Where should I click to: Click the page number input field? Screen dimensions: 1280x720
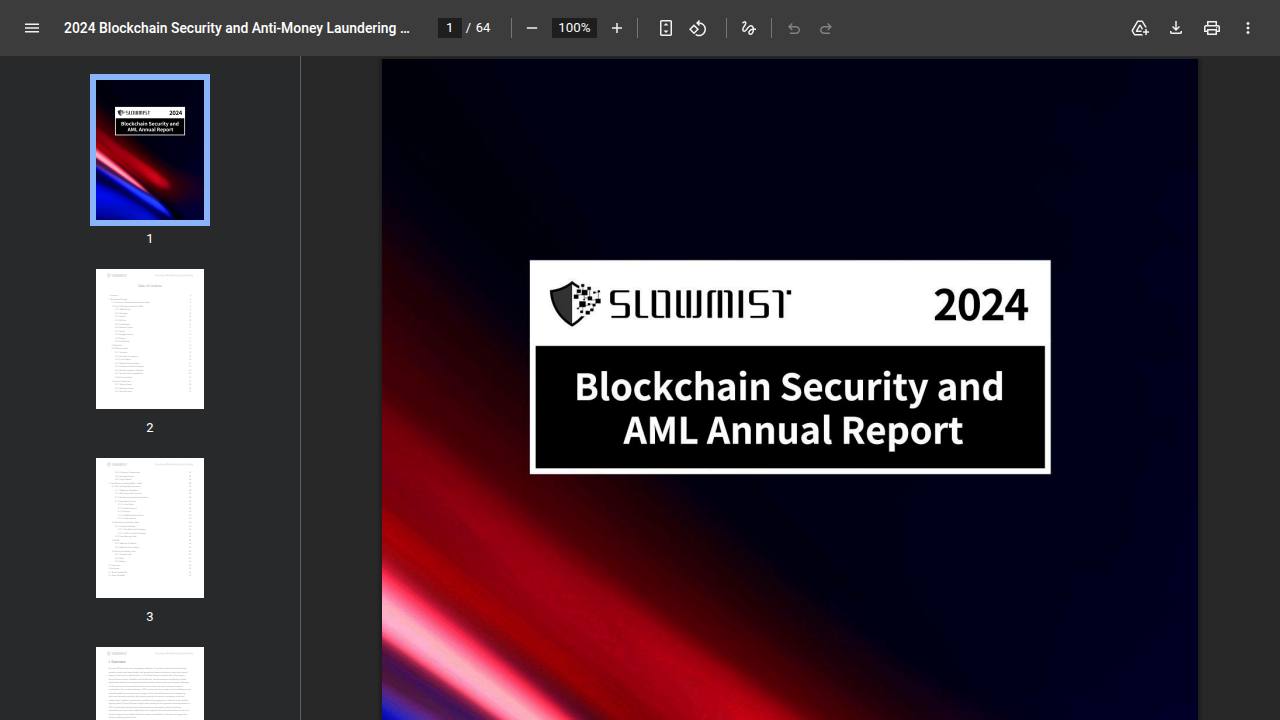click(450, 28)
